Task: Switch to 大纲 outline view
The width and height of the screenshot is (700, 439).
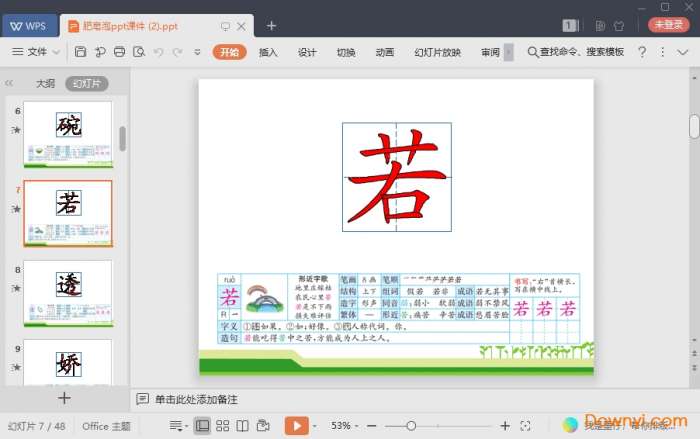Action: [45, 83]
